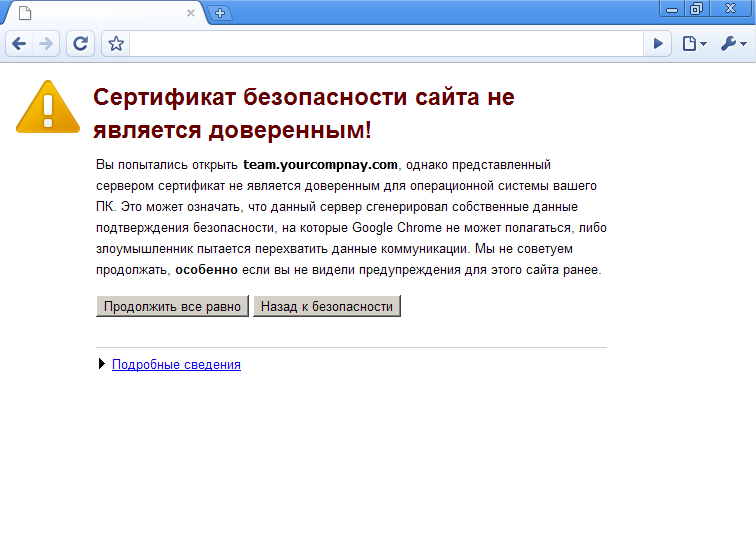756x546 pixels.
Task: Click heading 'Сертификат безопасности сайта не'
Action: point(304,97)
